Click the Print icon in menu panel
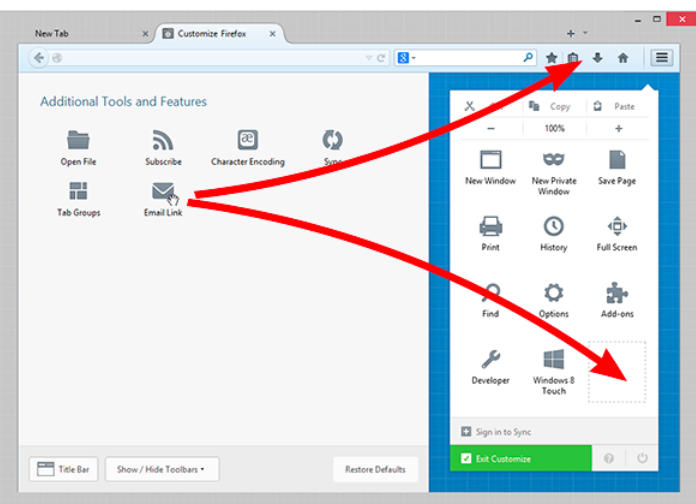This screenshot has width=696, height=504. pyautogui.click(x=490, y=226)
